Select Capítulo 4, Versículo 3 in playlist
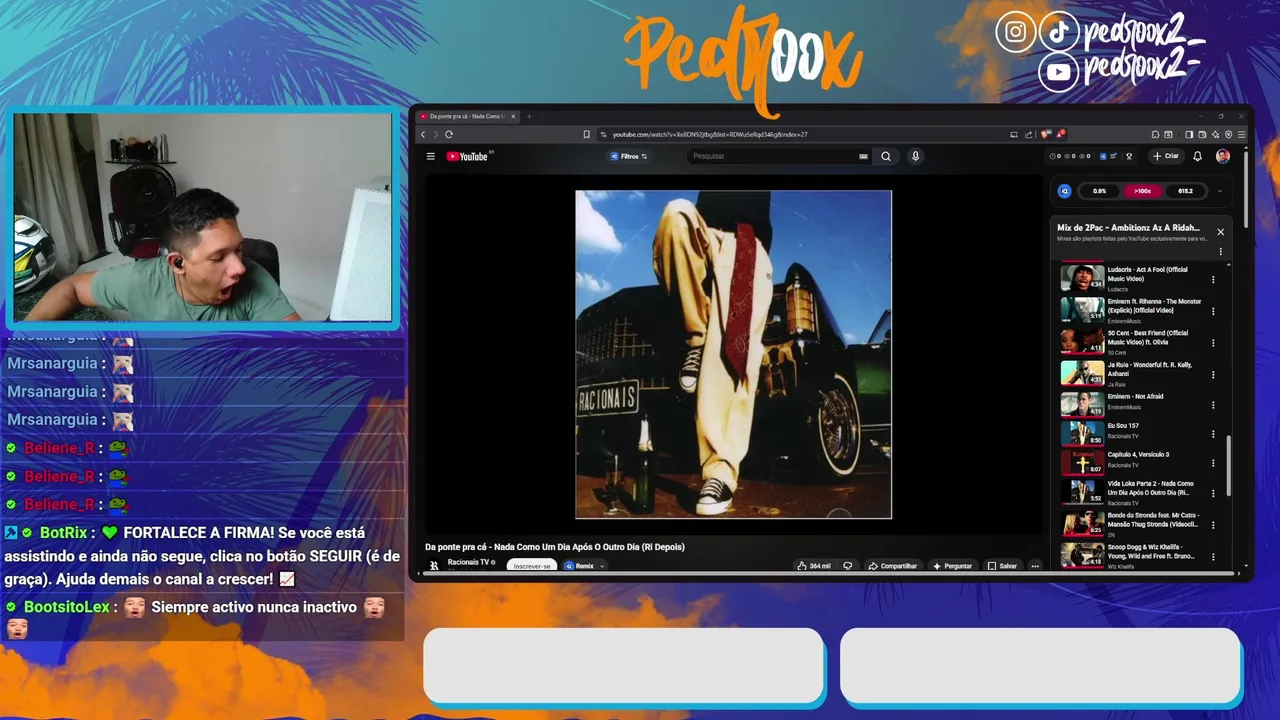Screen dimensions: 1280x720 pyautogui.click(x=1135, y=462)
